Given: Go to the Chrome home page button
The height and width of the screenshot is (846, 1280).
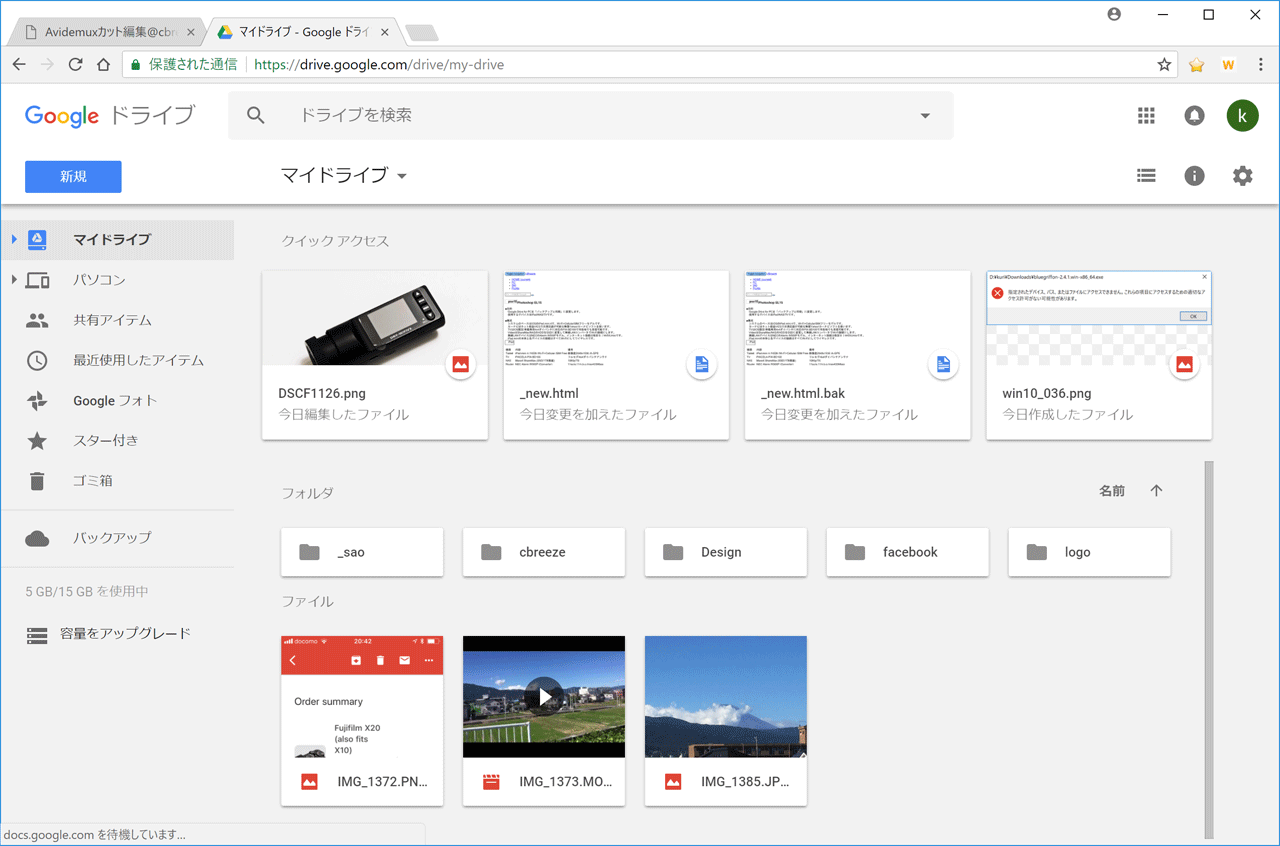Looking at the screenshot, I should (103, 65).
